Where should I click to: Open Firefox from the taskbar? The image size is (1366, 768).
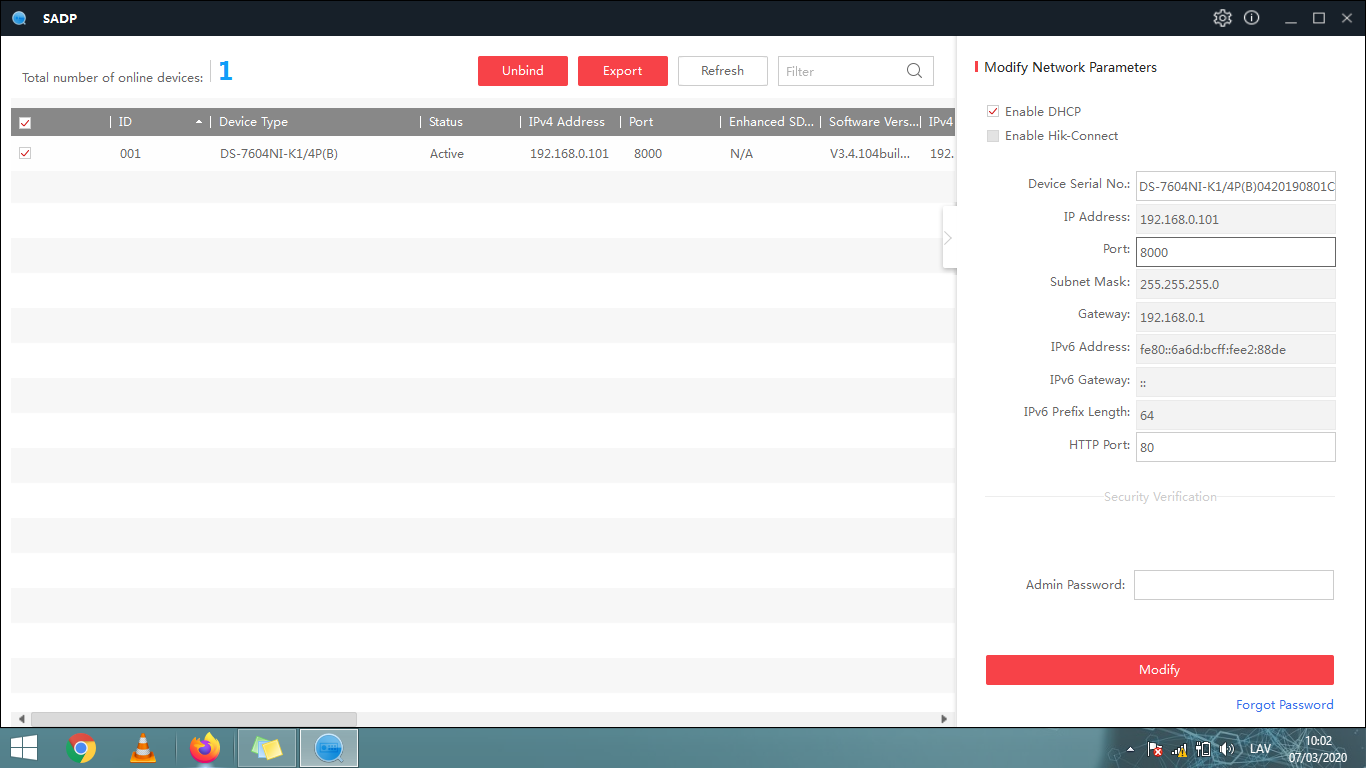coord(205,748)
